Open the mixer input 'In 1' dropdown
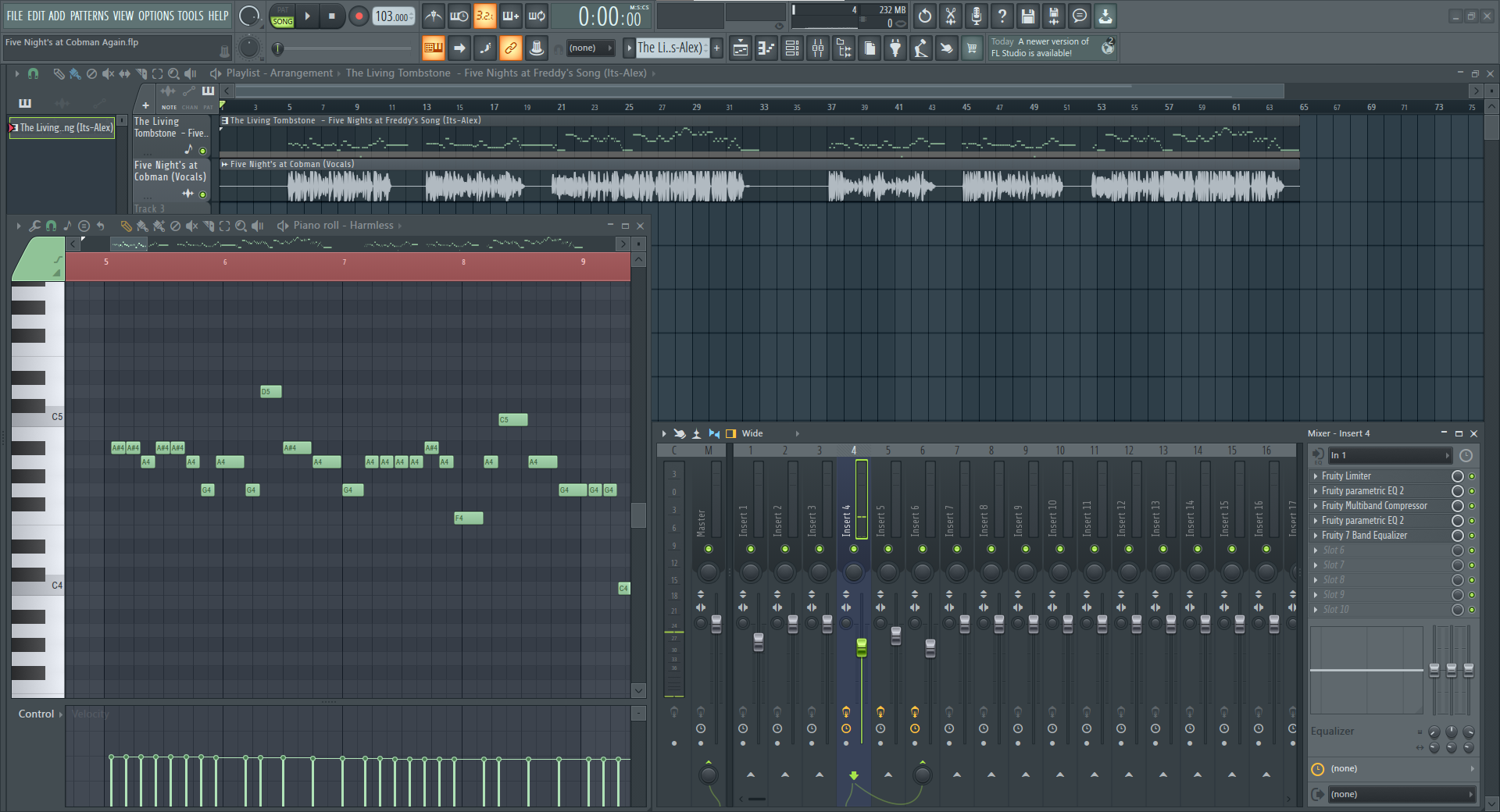Screen dimensions: 1500x812 [x=1389, y=455]
